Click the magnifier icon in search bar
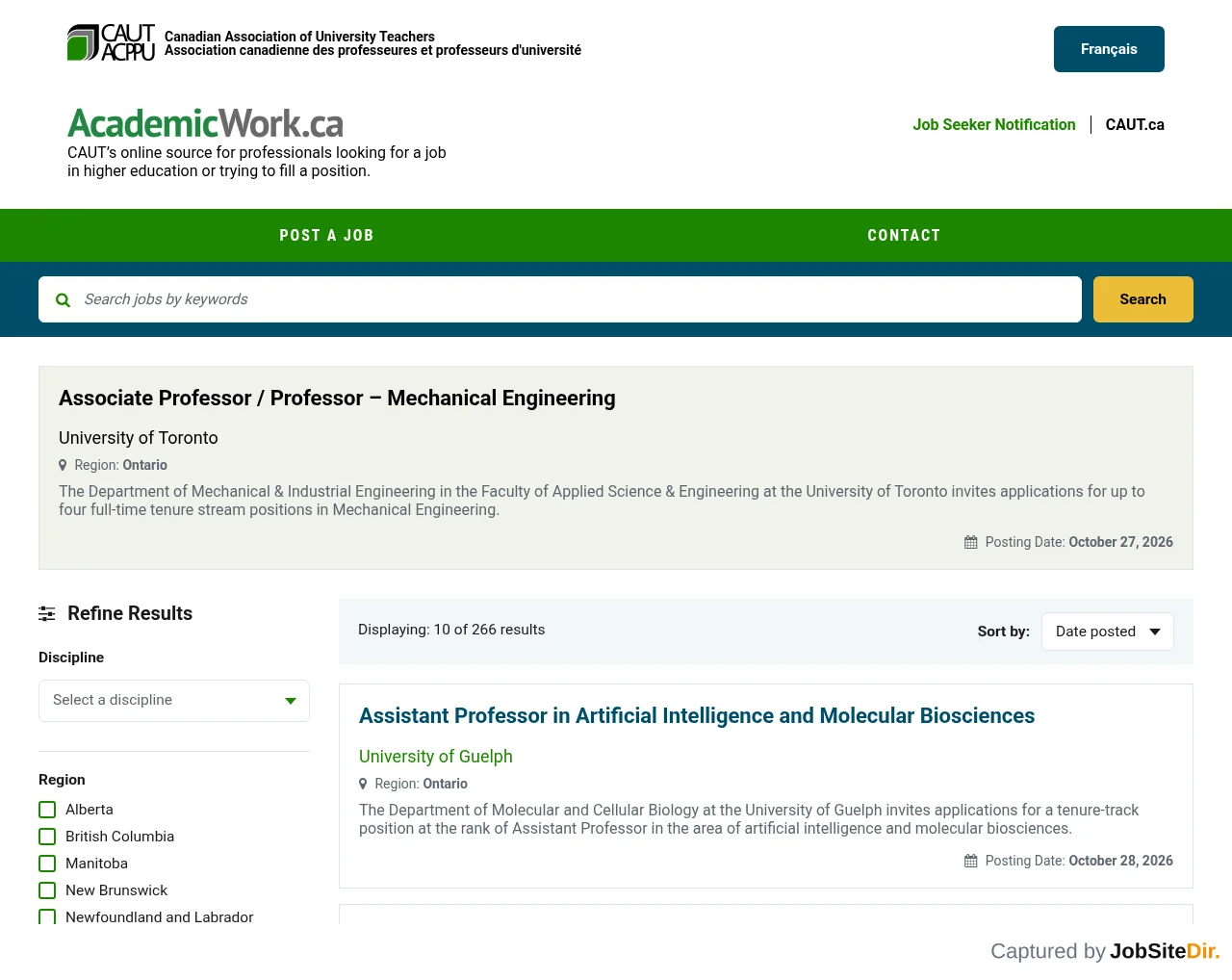1232x980 pixels. coord(64,300)
